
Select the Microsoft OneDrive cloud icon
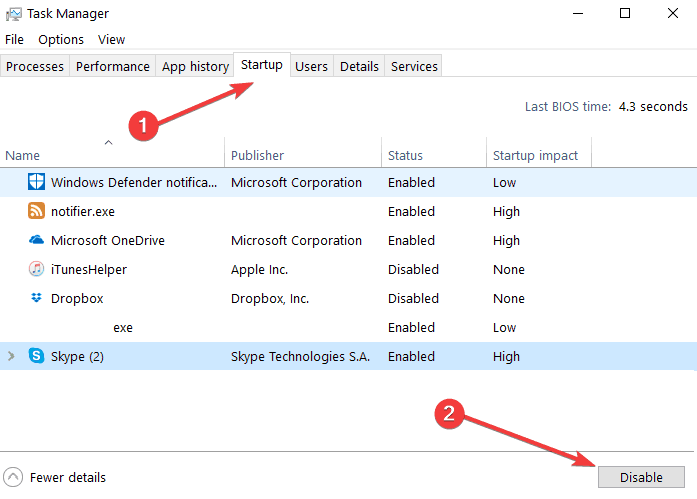click(36, 241)
